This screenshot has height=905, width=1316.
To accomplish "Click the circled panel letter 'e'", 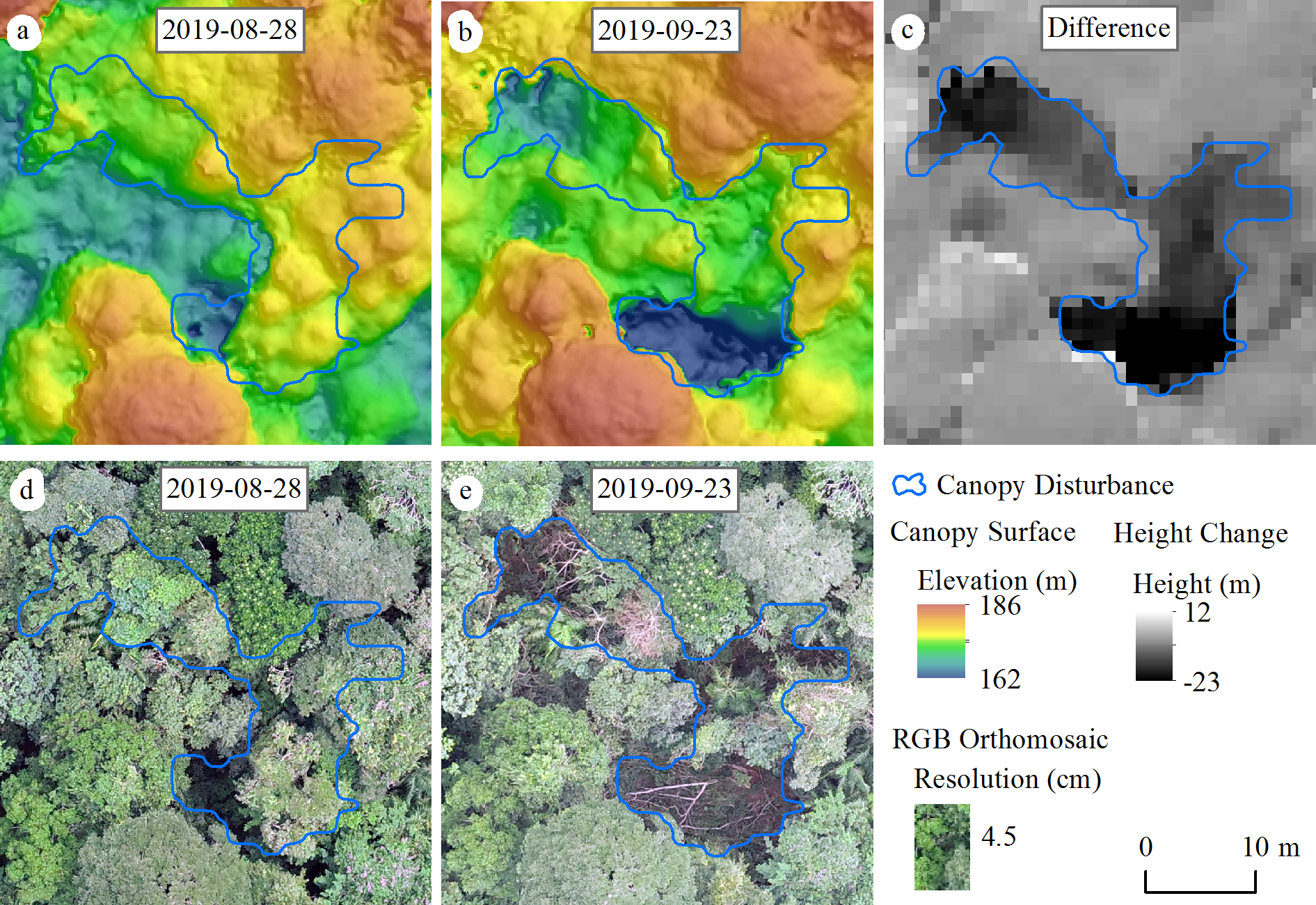I will [x=465, y=491].
